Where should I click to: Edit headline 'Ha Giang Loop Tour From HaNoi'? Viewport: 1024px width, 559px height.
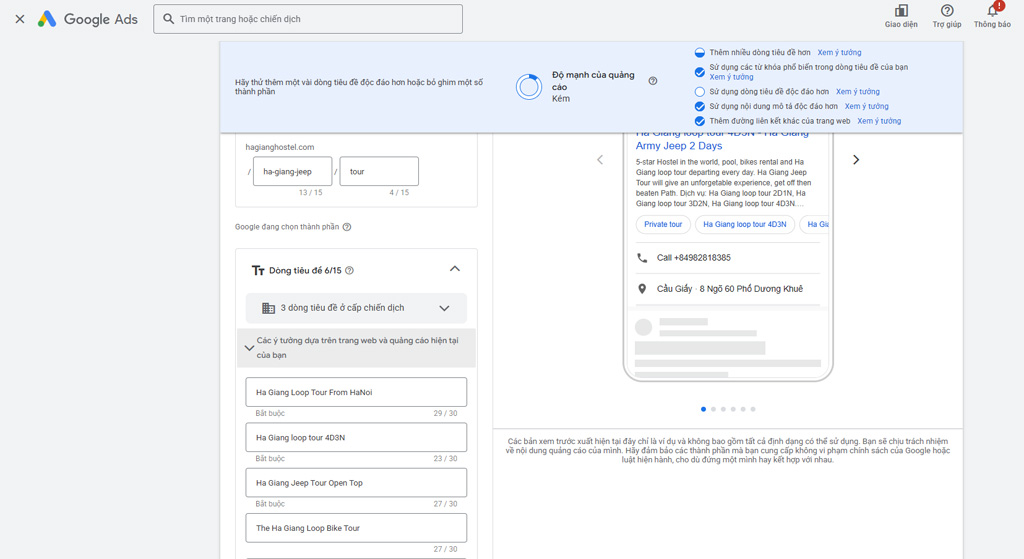pos(356,392)
